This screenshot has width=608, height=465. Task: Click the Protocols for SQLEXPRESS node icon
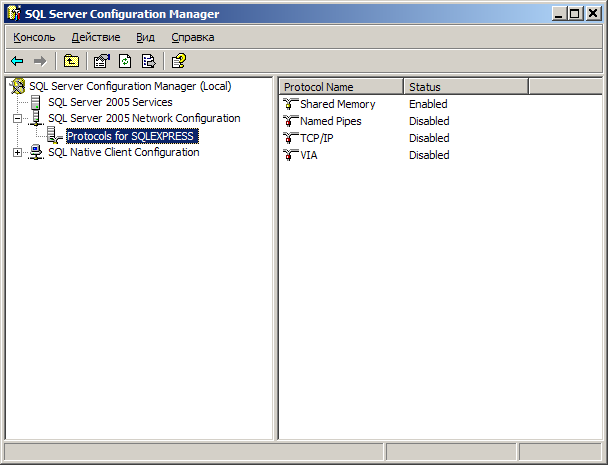55,135
